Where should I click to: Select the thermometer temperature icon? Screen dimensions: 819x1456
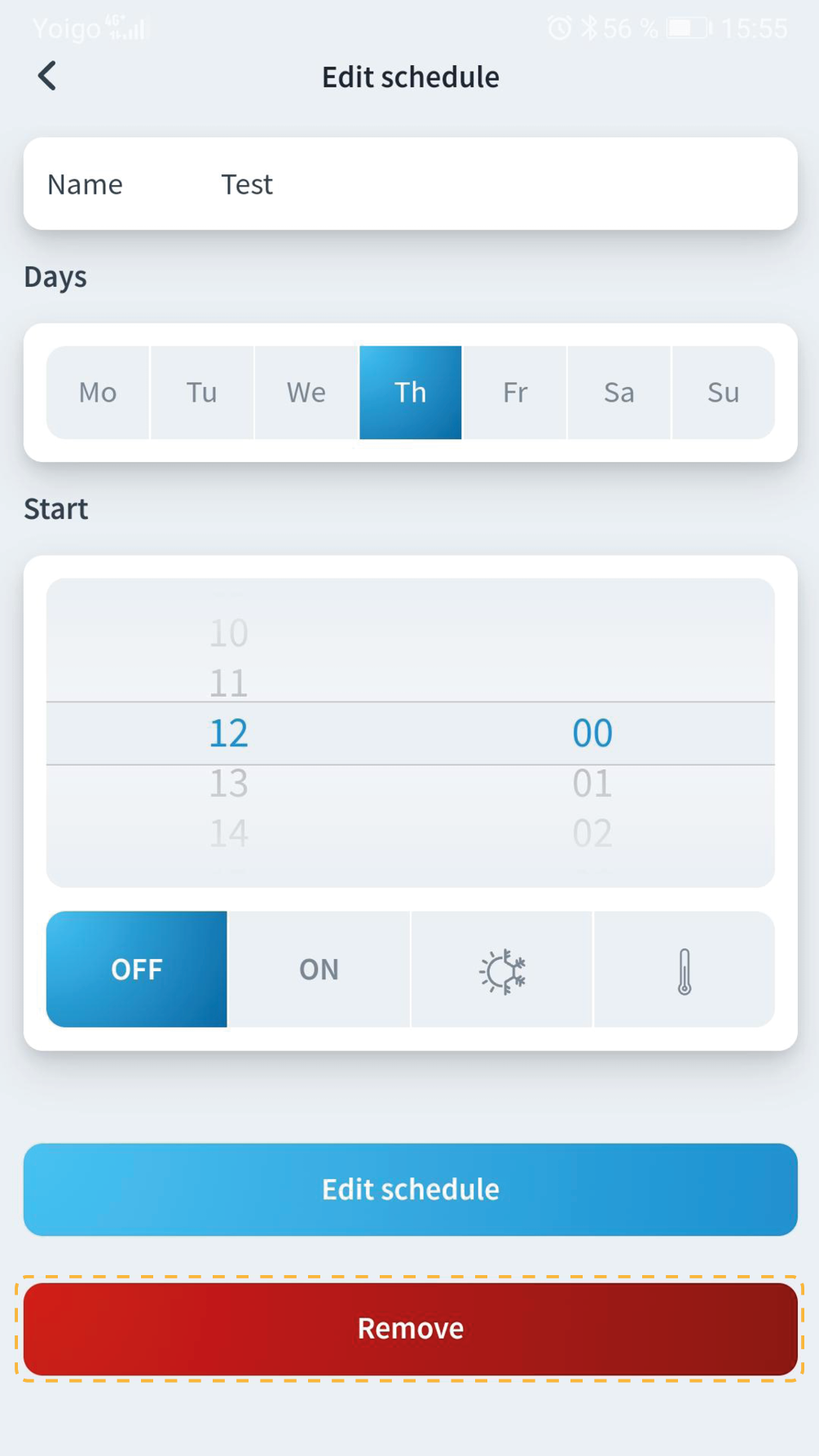tap(685, 970)
